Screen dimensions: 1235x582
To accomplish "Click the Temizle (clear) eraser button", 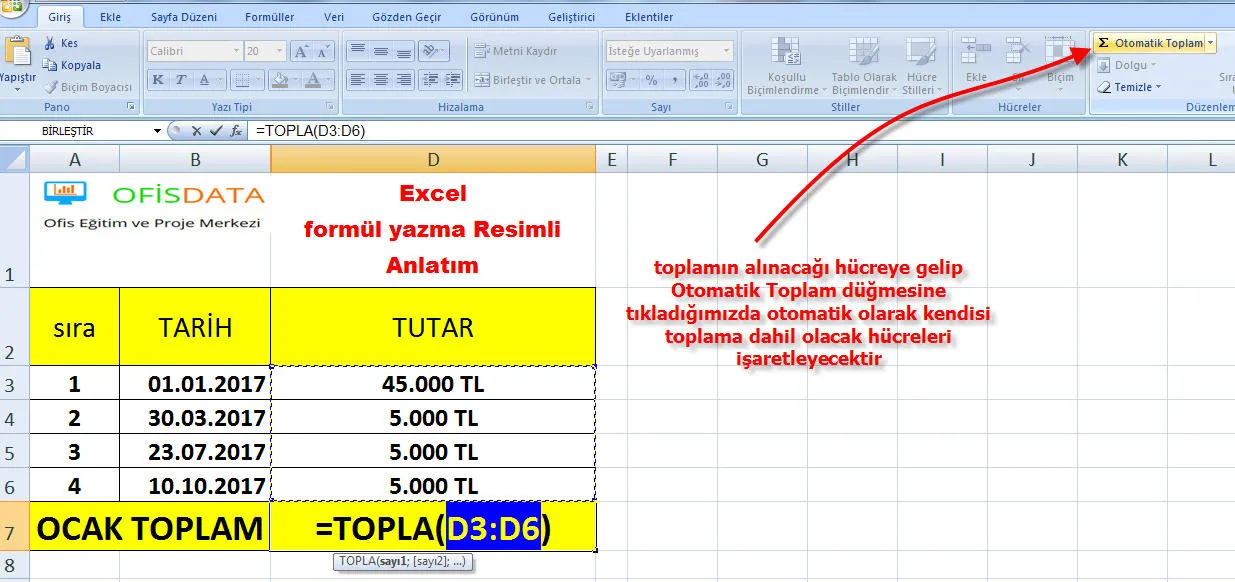I will coord(1128,87).
